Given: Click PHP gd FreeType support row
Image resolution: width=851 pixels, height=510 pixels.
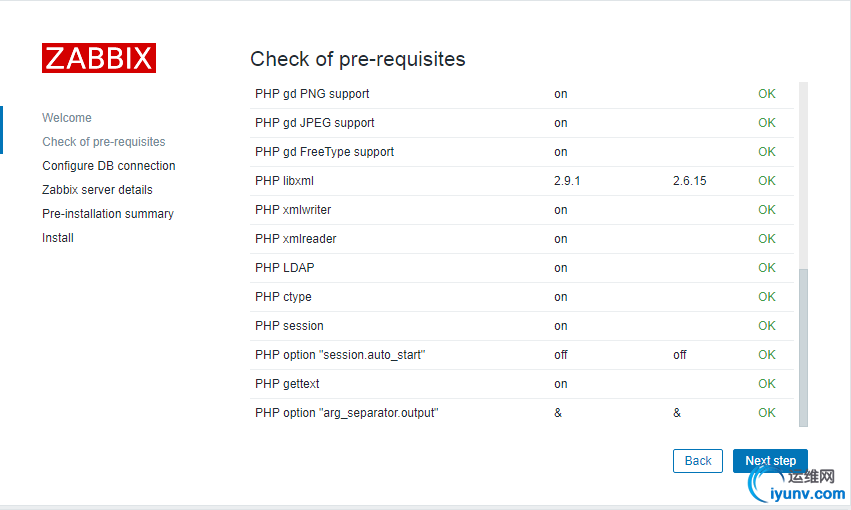Looking at the screenshot, I should [x=324, y=152].
